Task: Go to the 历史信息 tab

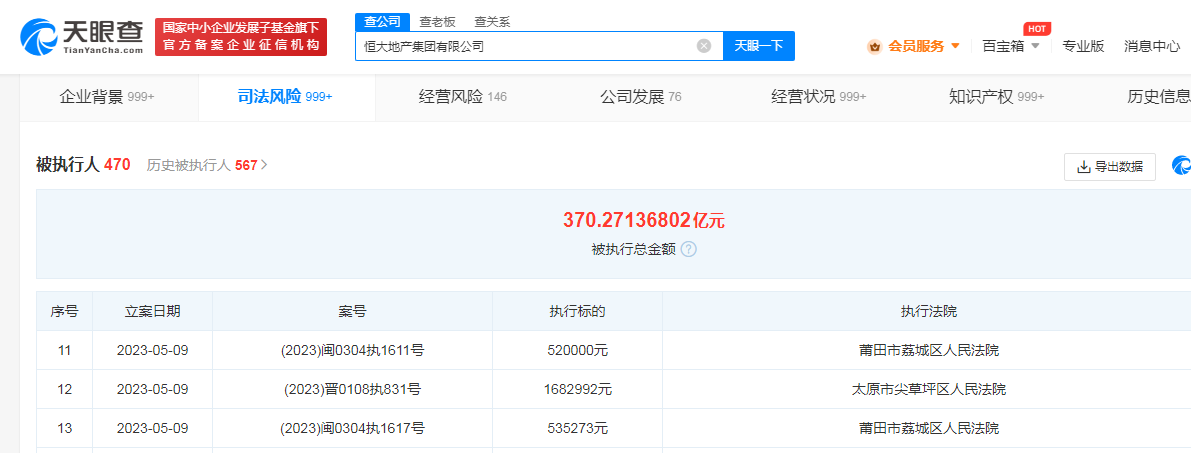Action: click(x=1159, y=97)
